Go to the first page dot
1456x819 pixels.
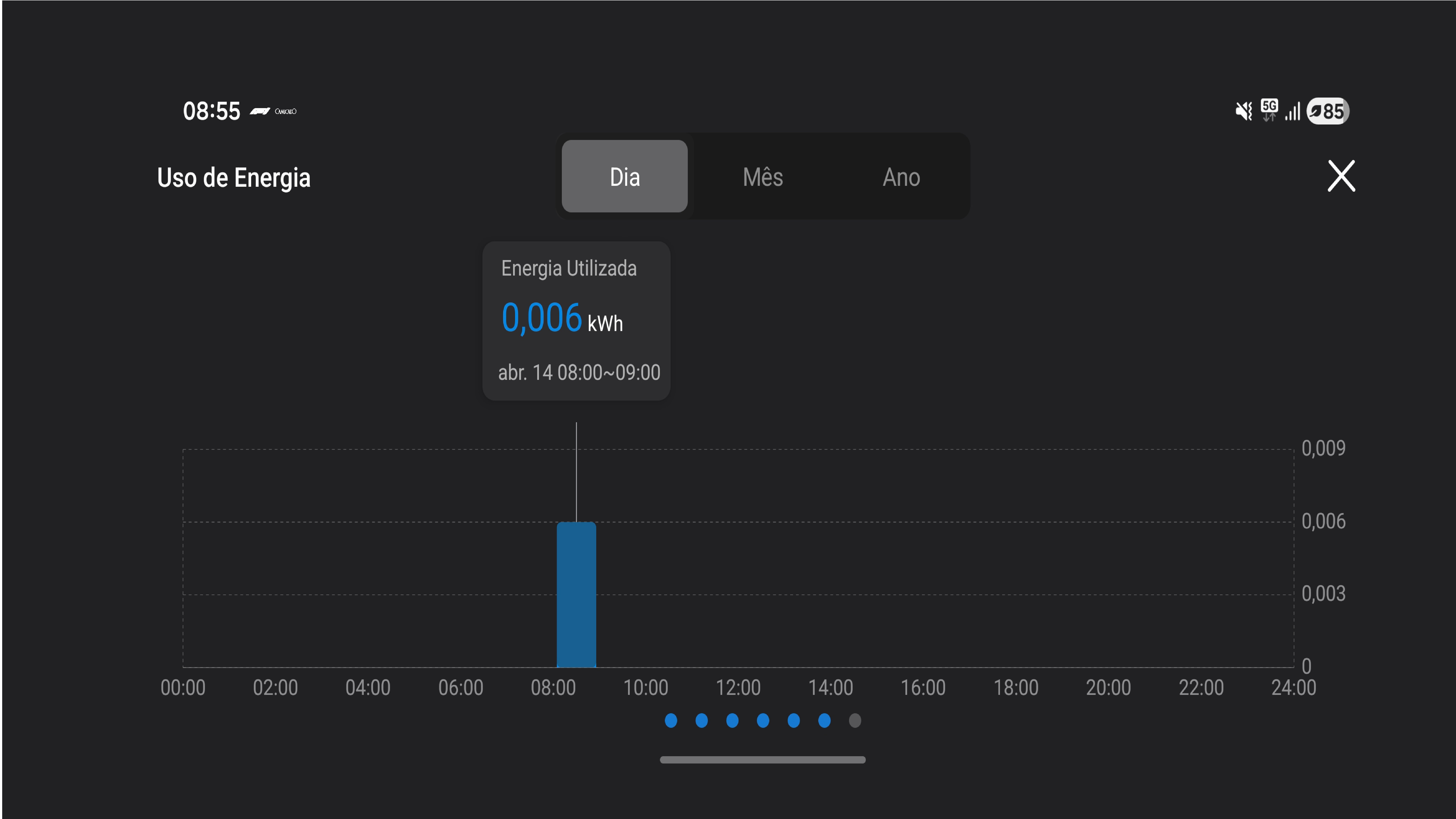coord(671,721)
